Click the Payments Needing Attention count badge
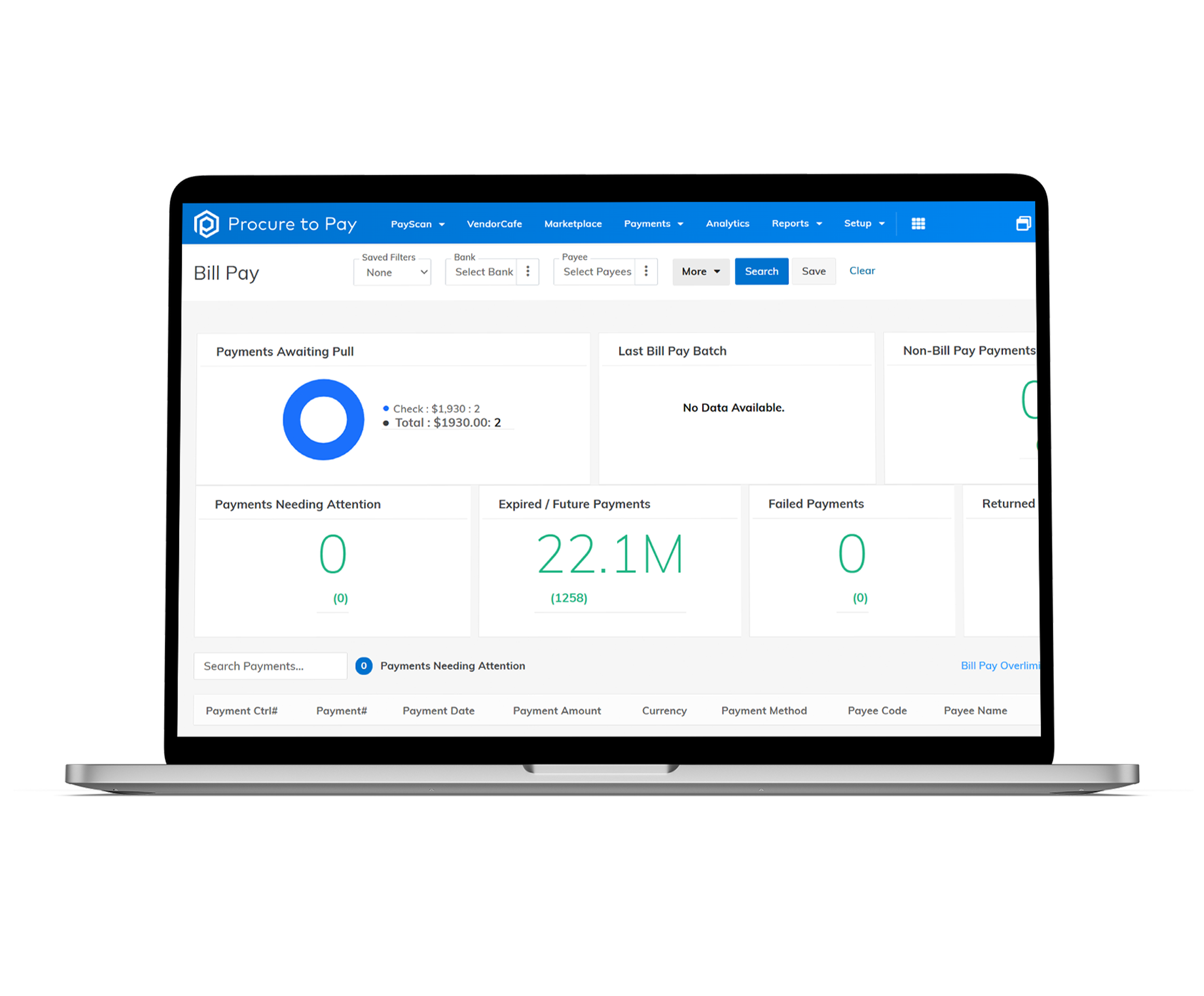 [364, 666]
